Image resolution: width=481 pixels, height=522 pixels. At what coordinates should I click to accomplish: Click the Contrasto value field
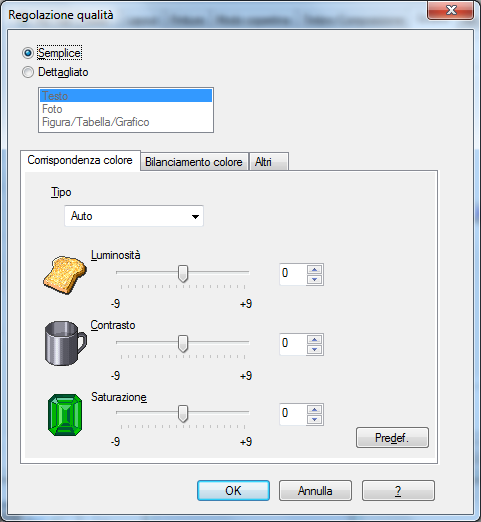click(293, 344)
